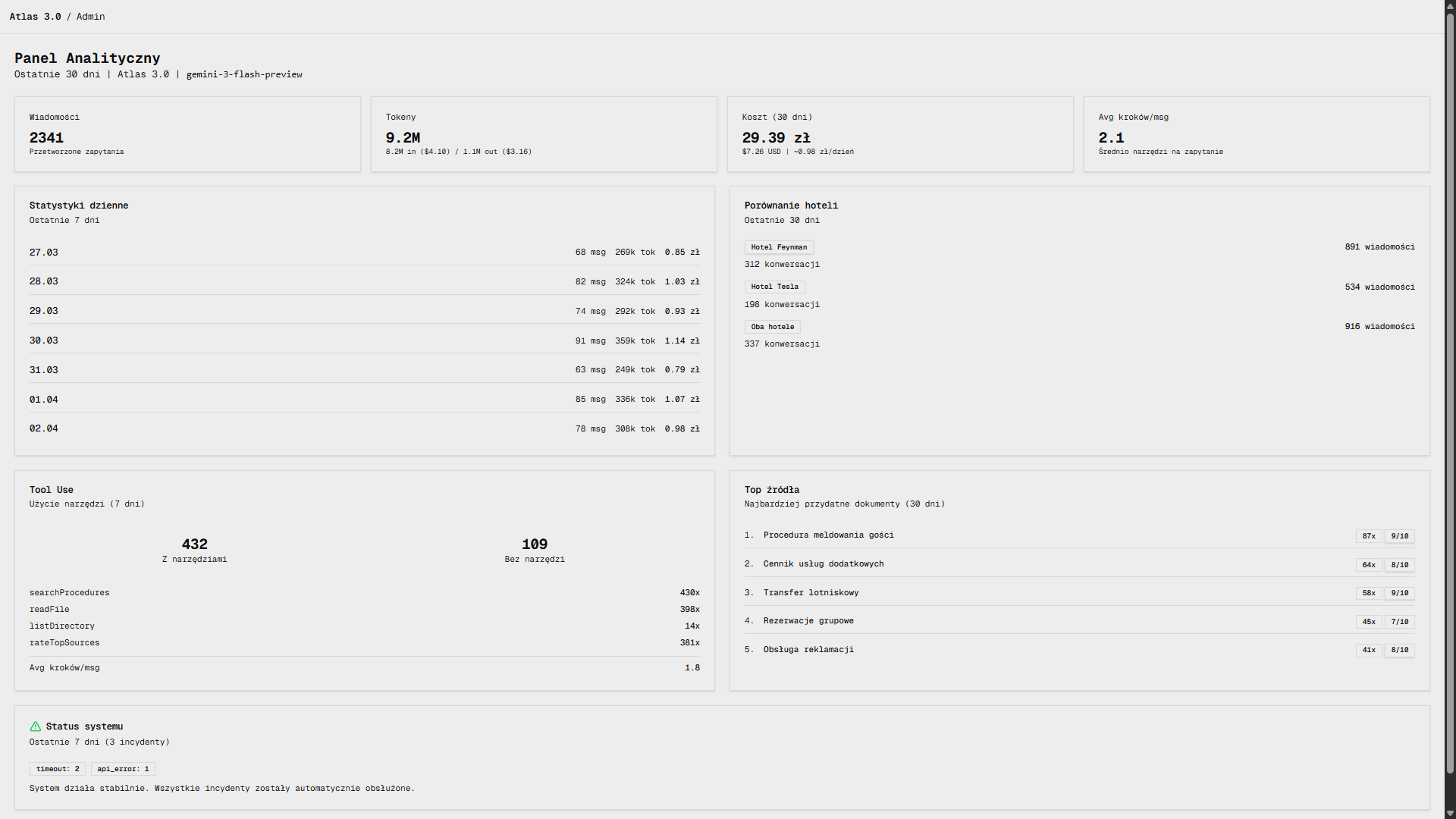Screen dimensions: 1456x819
Task: Click the 87x usage badge
Action: 1368,536
